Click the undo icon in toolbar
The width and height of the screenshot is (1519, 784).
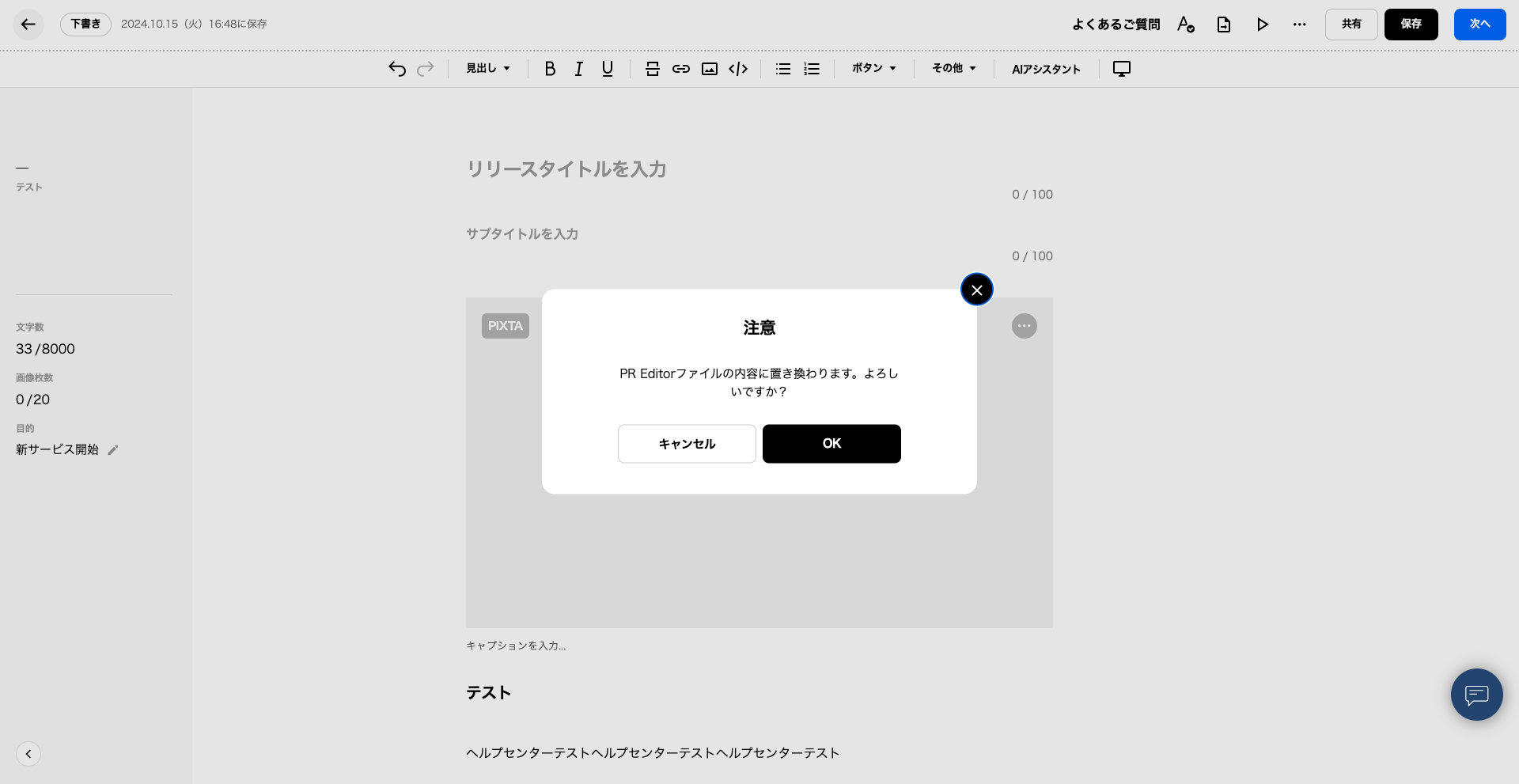397,69
